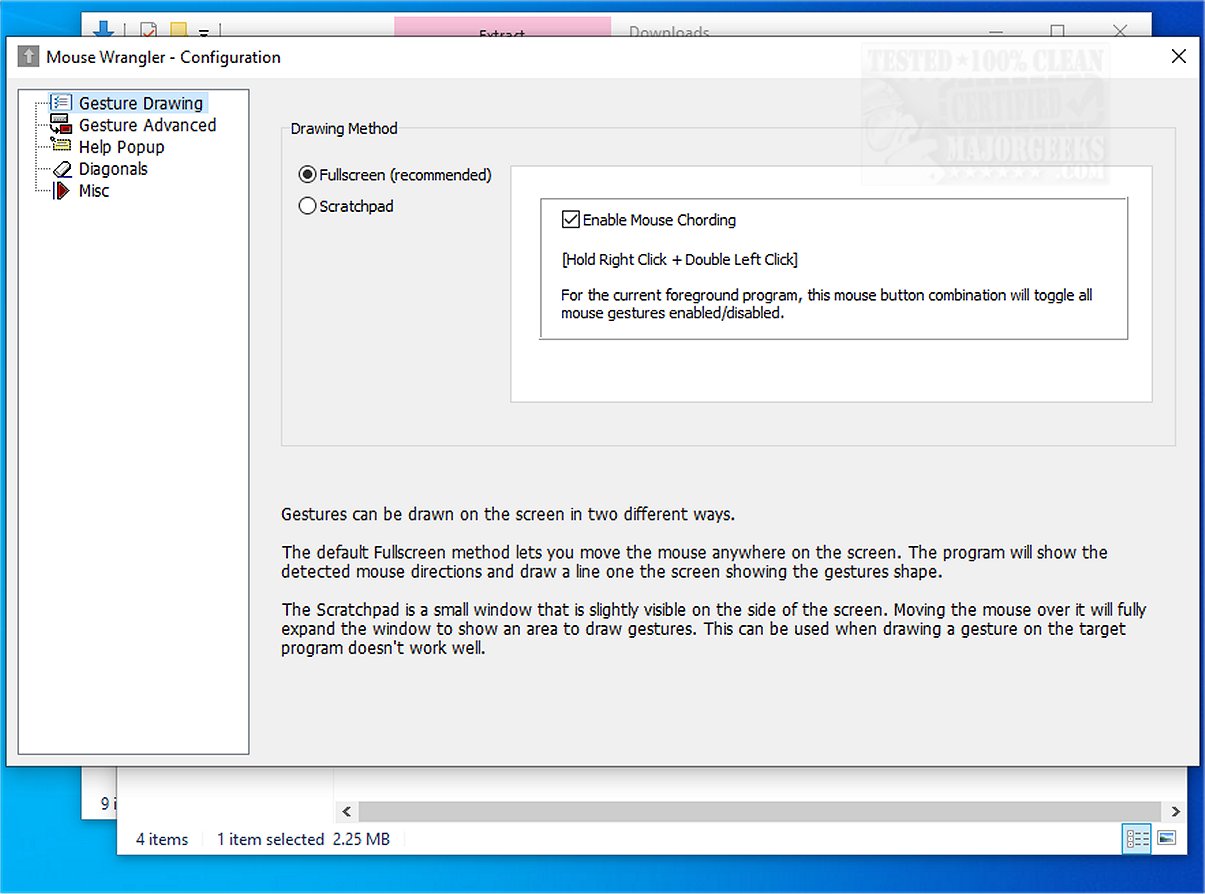Open the Gesture Advanced settings page
The image size is (1205, 894).
148,125
